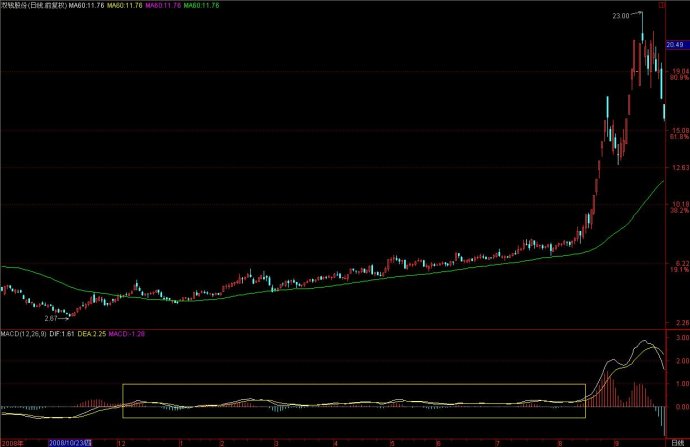The image size is (690, 447).
Task: Click the 2008年 year label on the time axis
Action: [x=12, y=441]
